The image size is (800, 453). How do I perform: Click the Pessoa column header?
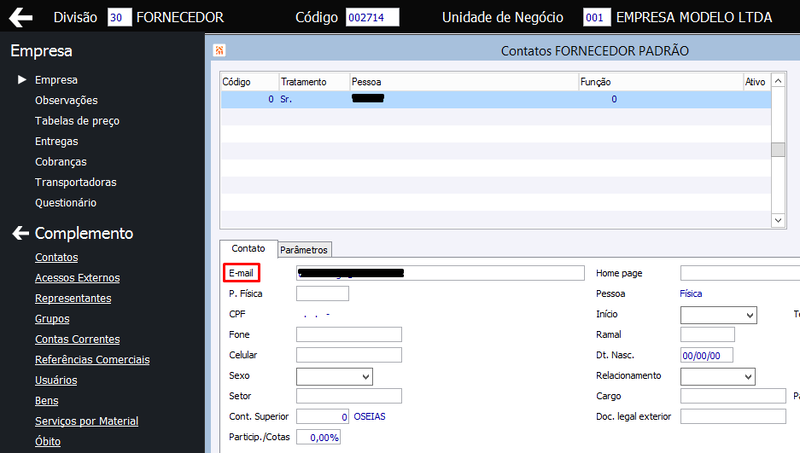pos(463,82)
